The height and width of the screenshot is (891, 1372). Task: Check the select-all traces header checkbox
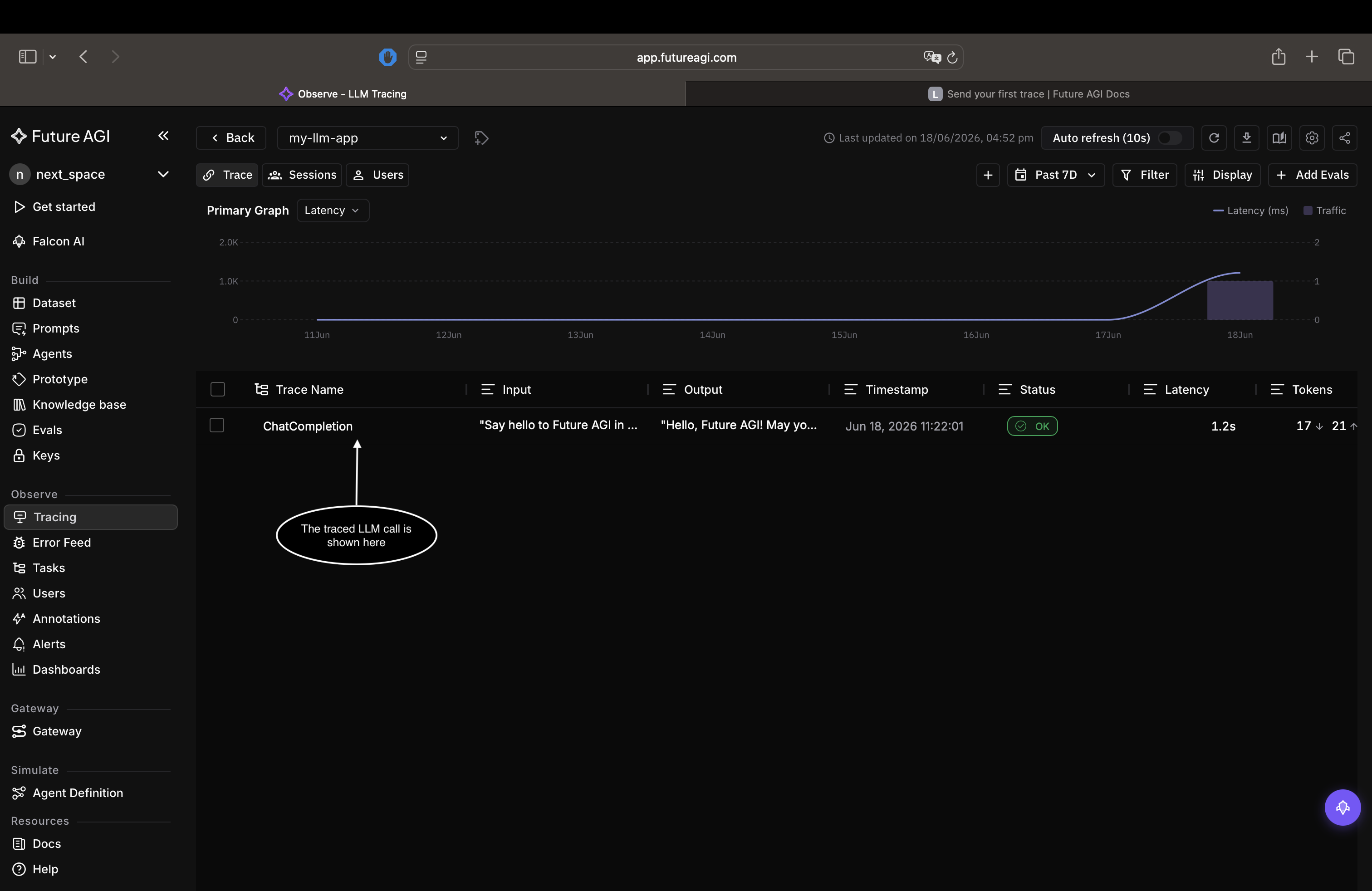pos(217,389)
